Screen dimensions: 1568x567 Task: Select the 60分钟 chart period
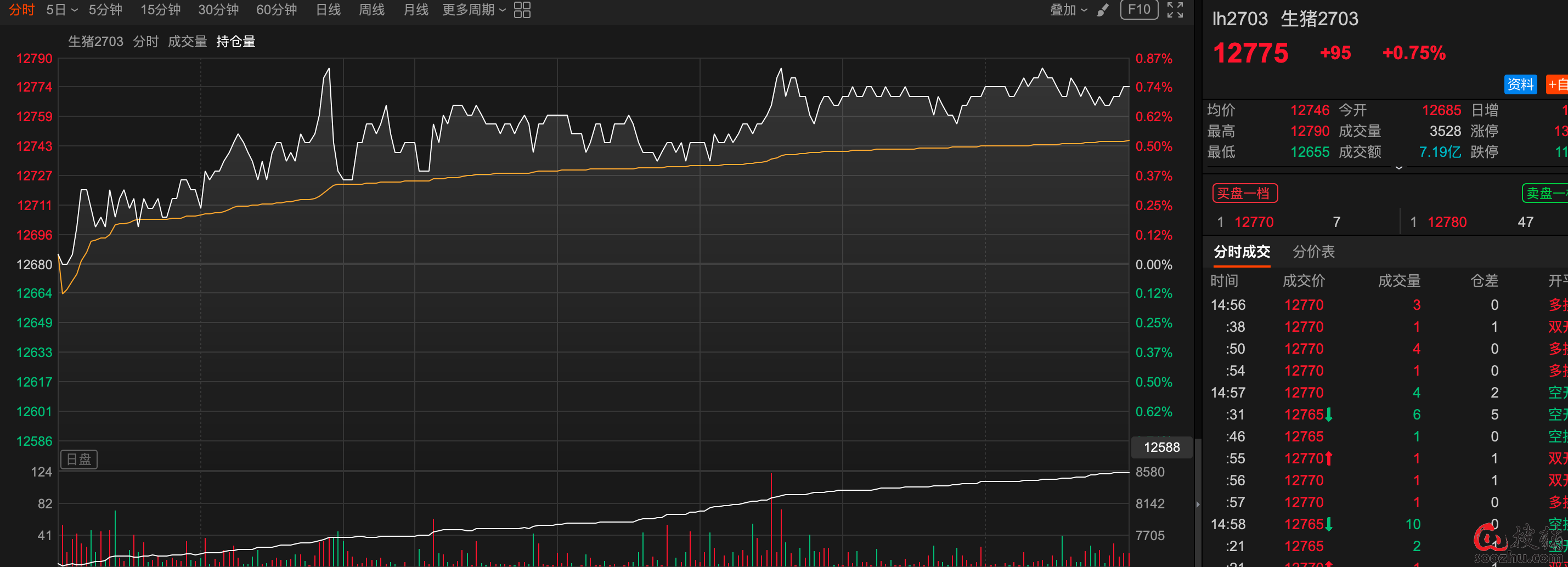tap(277, 10)
